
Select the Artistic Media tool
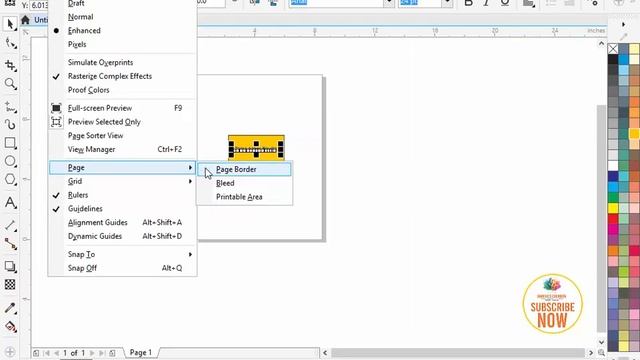[10, 124]
